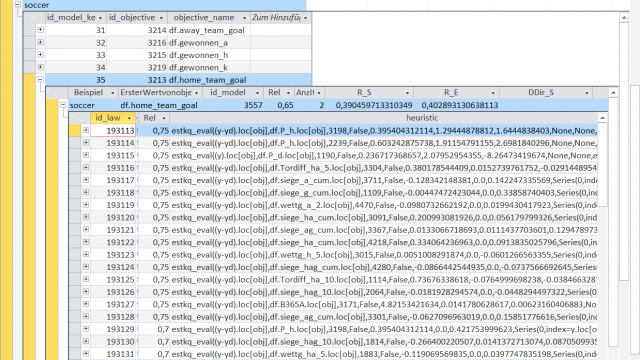Expand the subdatasheet for model row 31
The width and height of the screenshot is (640, 360).
40,30
